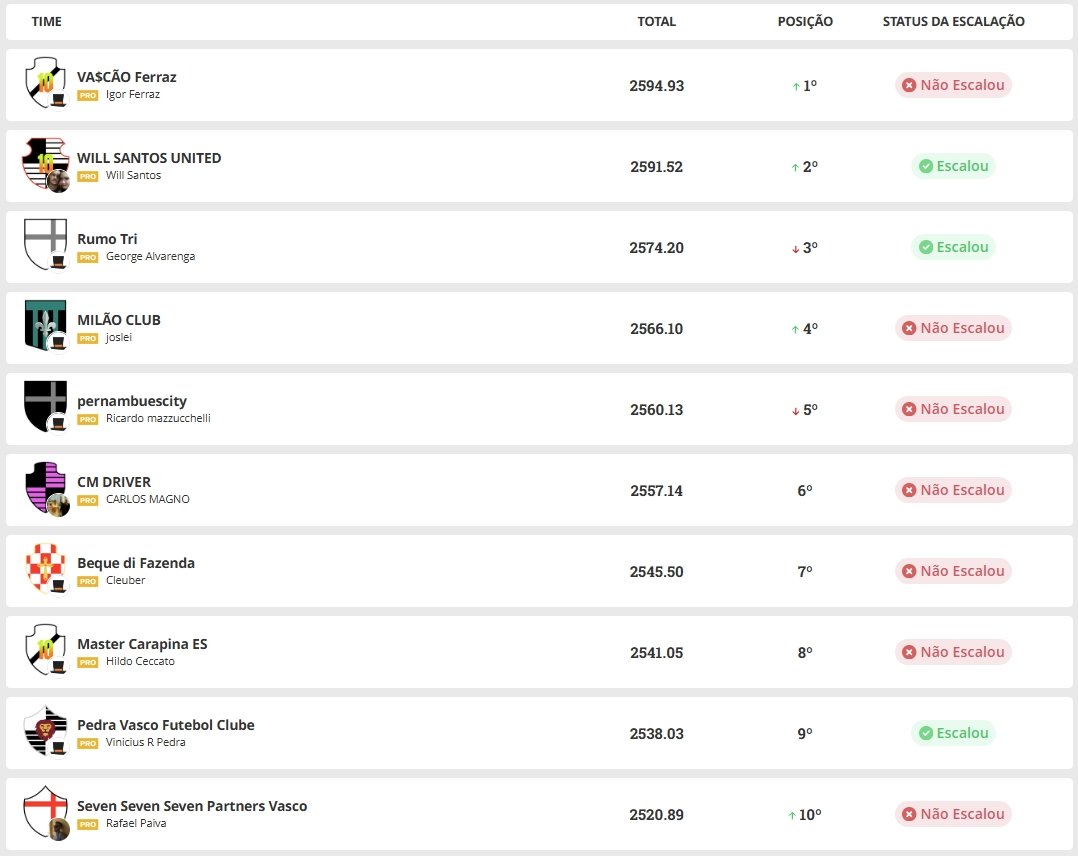Click the Escalou status badge for Rumo Tri
Image resolution: width=1078 pixels, height=856 pixels.
click(953, 247)
